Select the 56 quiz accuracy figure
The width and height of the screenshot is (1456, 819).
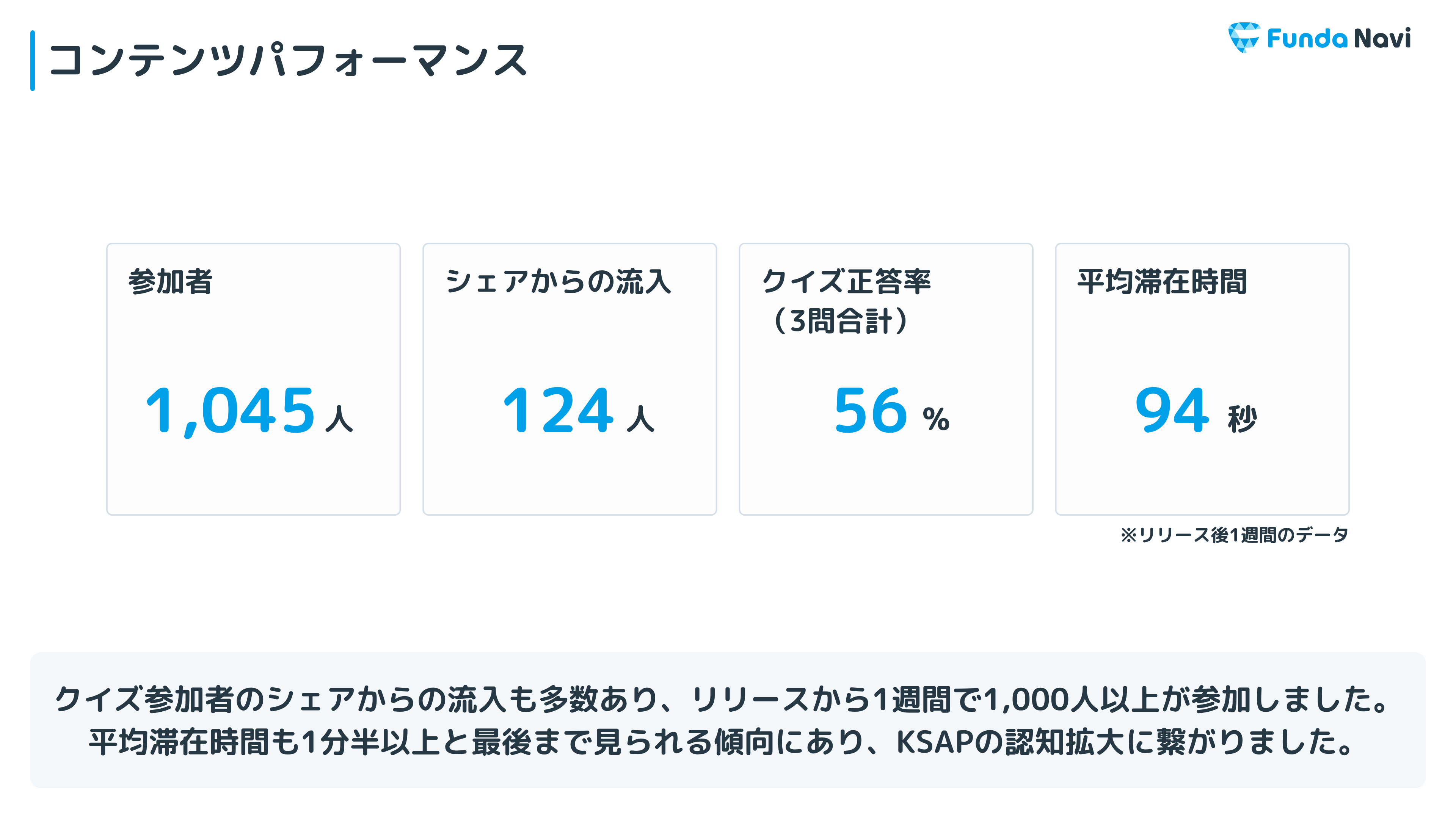click(871, 410)
